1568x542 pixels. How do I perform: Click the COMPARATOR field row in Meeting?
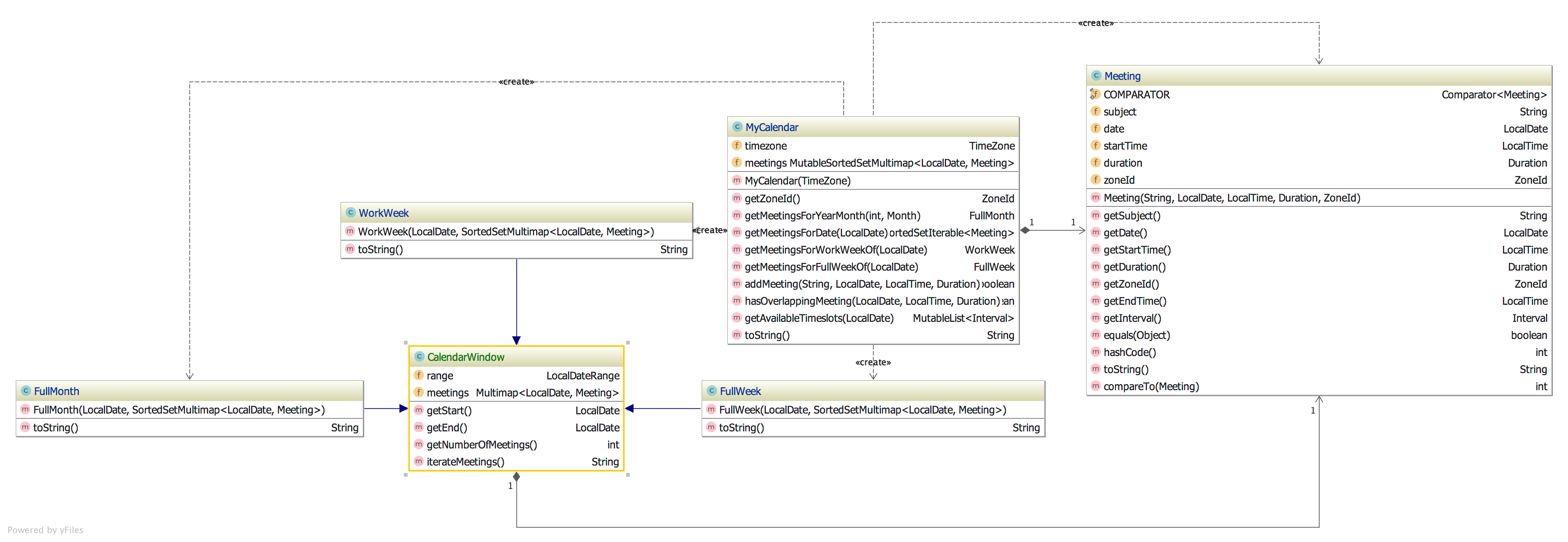click(x=1319, y=94)
